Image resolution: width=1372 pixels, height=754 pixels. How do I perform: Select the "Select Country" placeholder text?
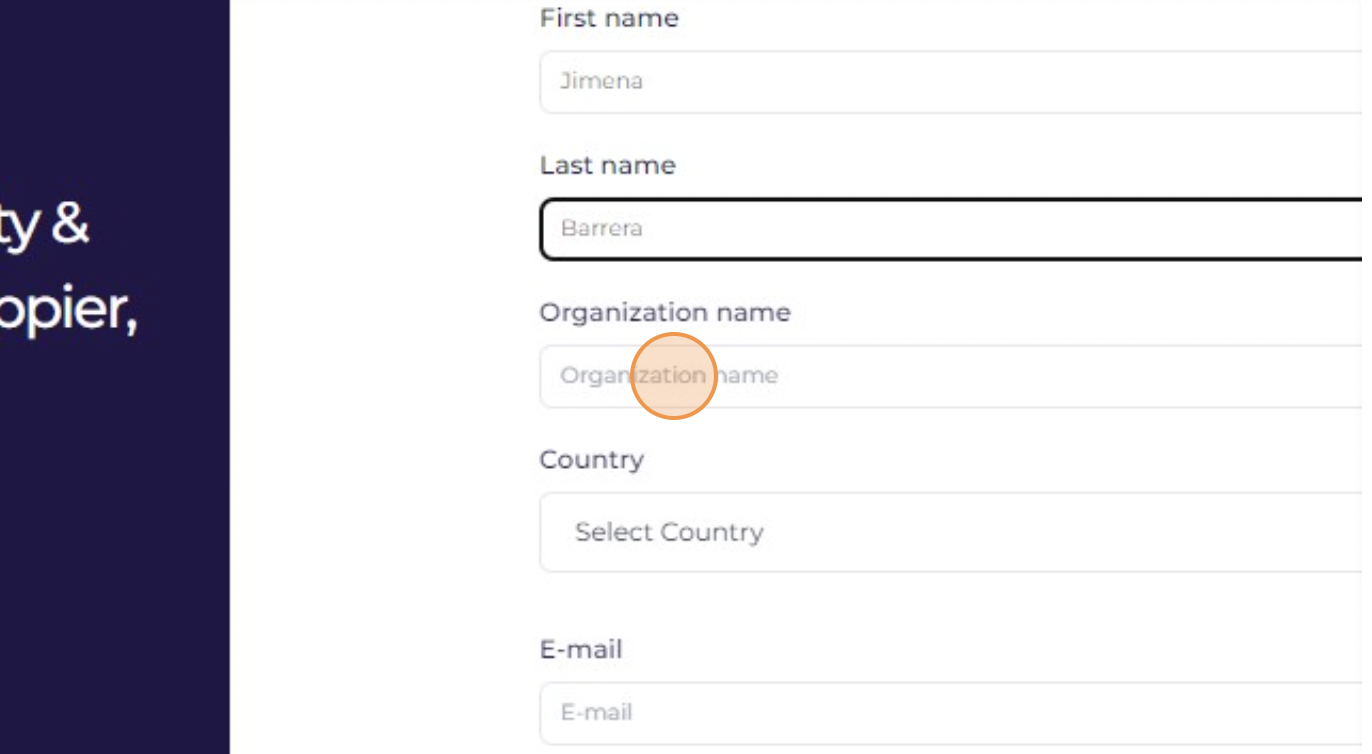click(x=669, y=532)
